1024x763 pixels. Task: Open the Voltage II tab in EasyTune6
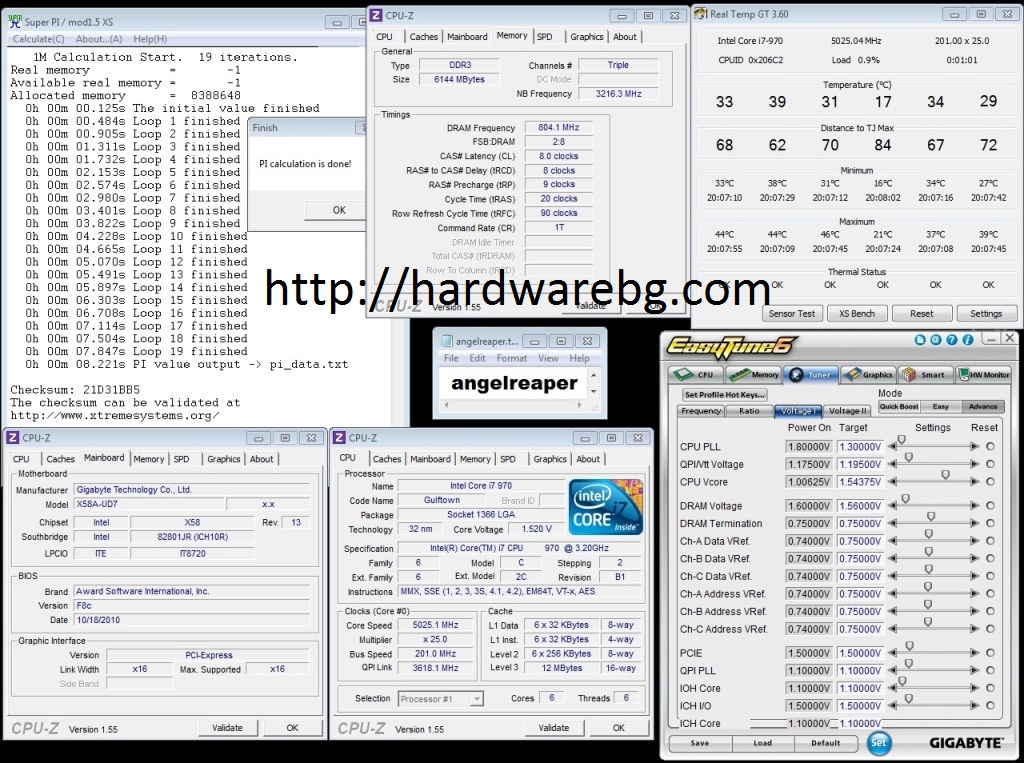847,411
